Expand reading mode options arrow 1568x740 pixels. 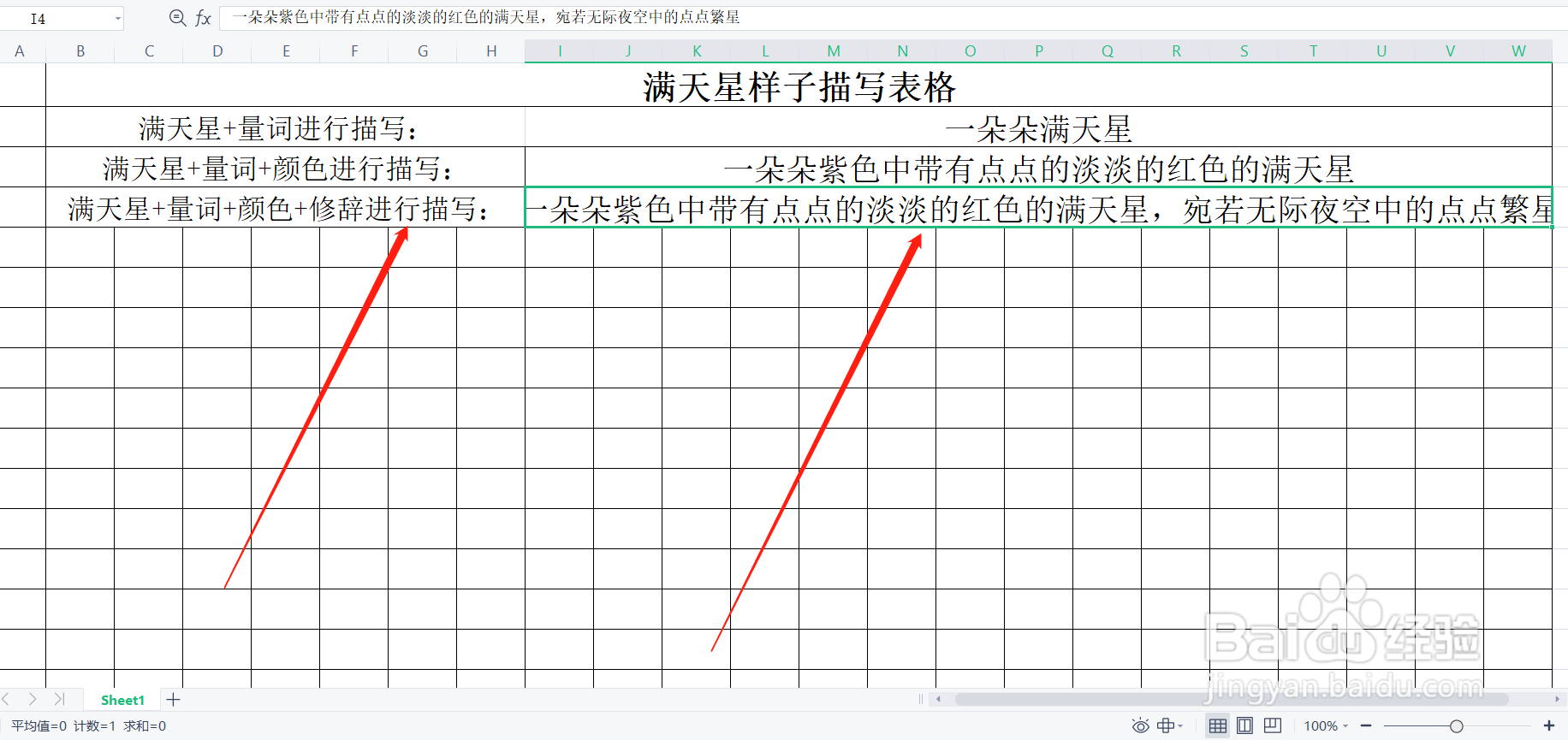(1180, 725)
